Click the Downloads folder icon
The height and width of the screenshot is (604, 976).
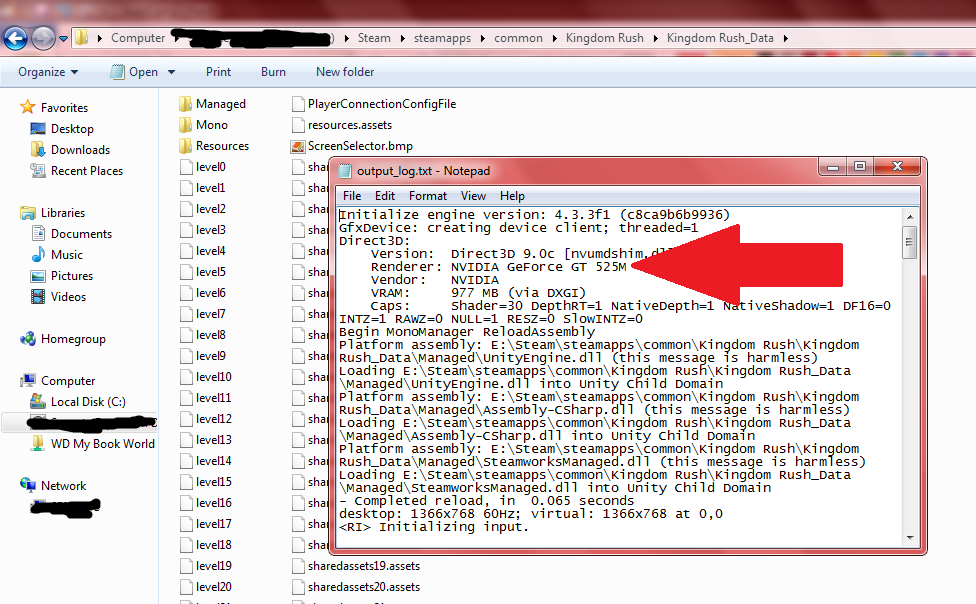38,149
